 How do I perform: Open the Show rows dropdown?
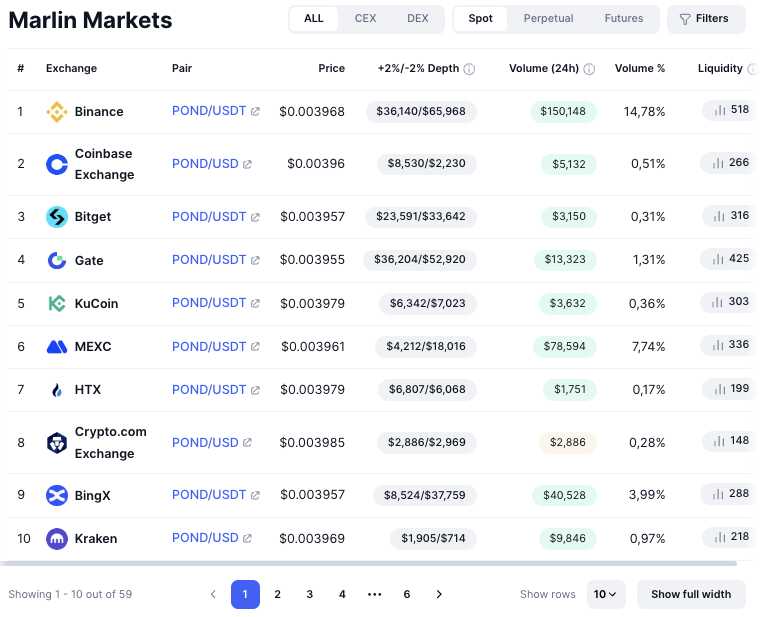pyautogui.click(x=606, y=594)
